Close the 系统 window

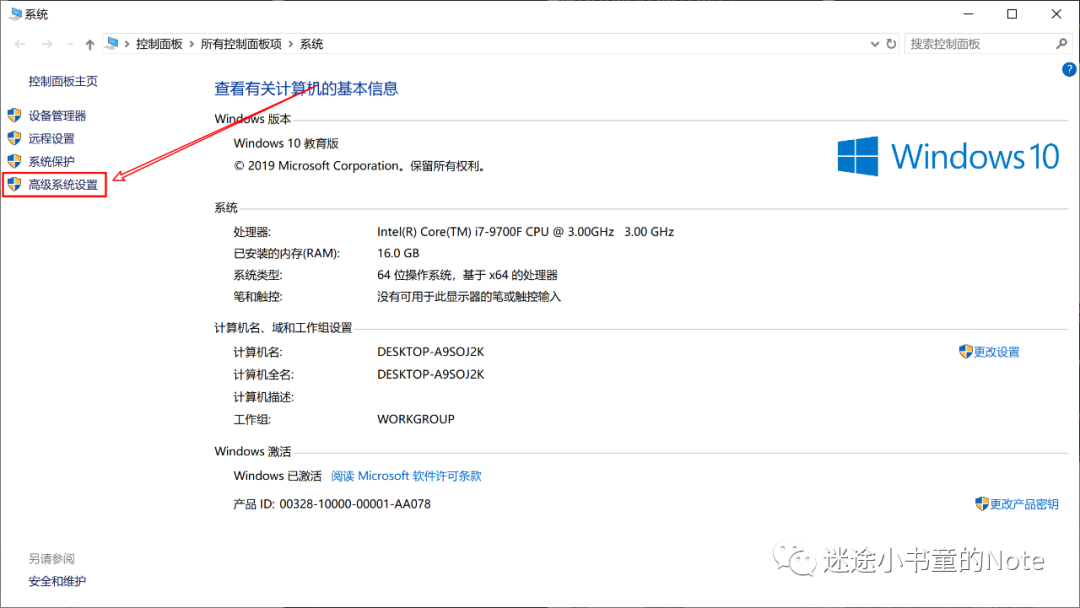coord(1056,14)
